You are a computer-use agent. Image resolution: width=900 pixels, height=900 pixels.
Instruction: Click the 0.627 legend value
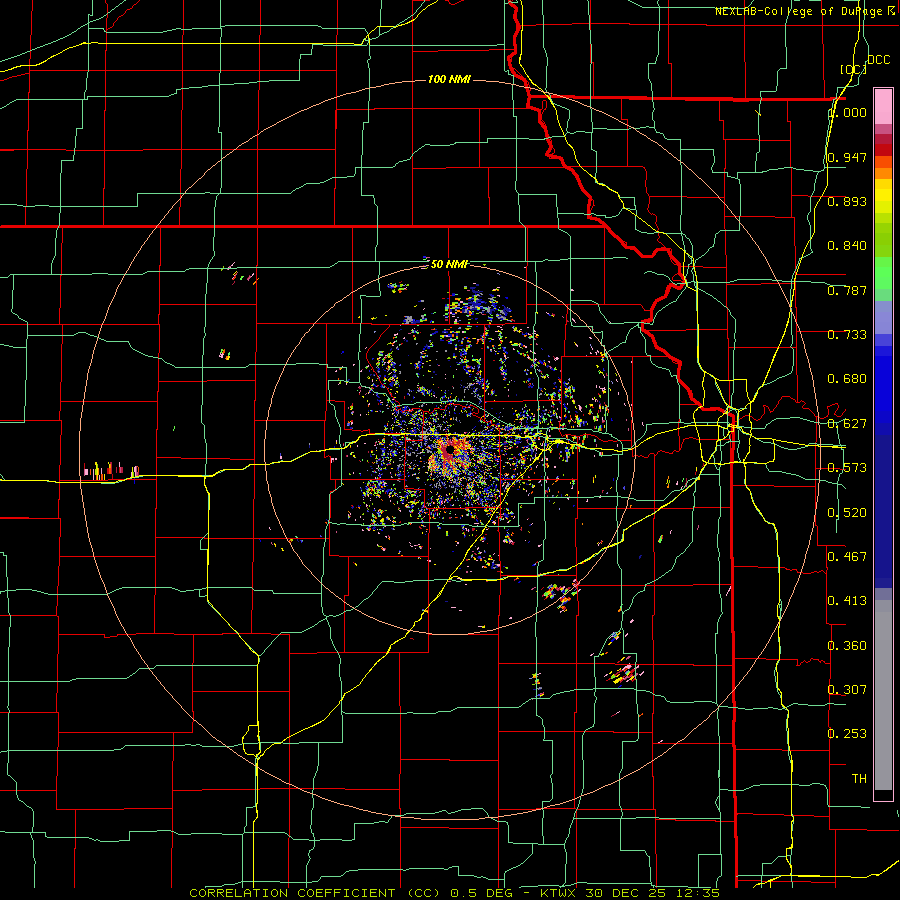[847, 424]
